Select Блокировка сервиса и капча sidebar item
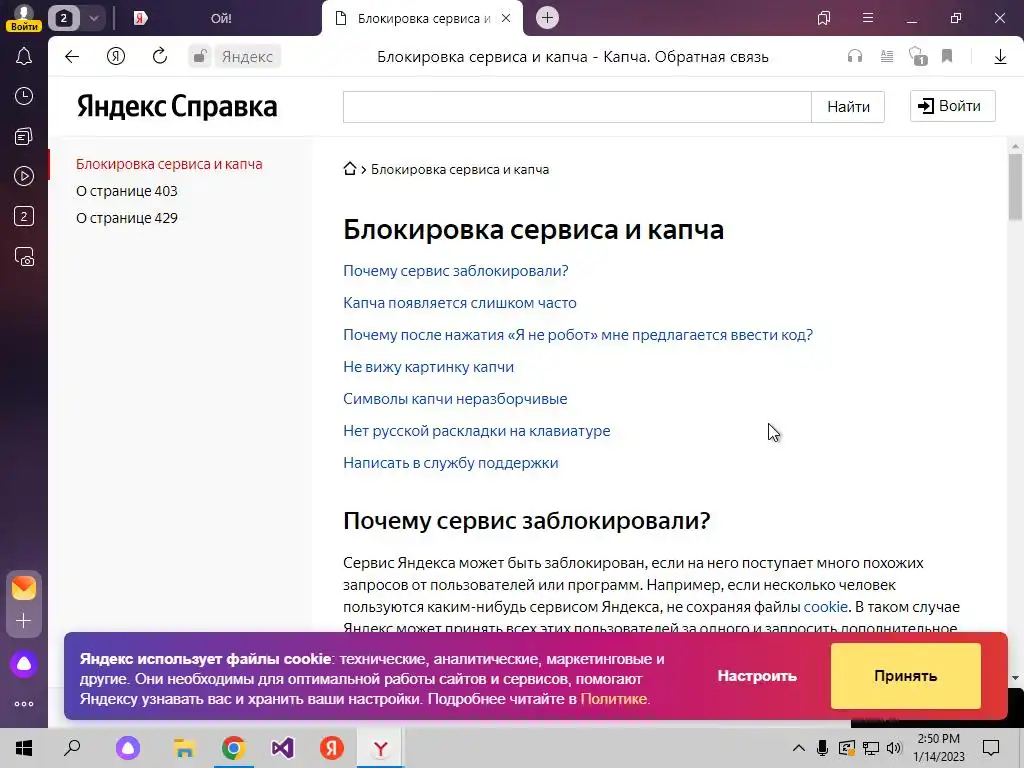 click(169, 164)
